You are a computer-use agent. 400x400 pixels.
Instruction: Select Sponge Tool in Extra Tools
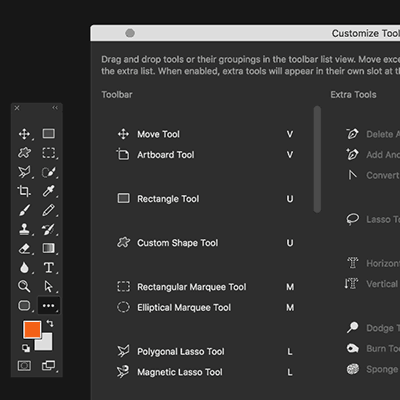[x=372, y=369]
